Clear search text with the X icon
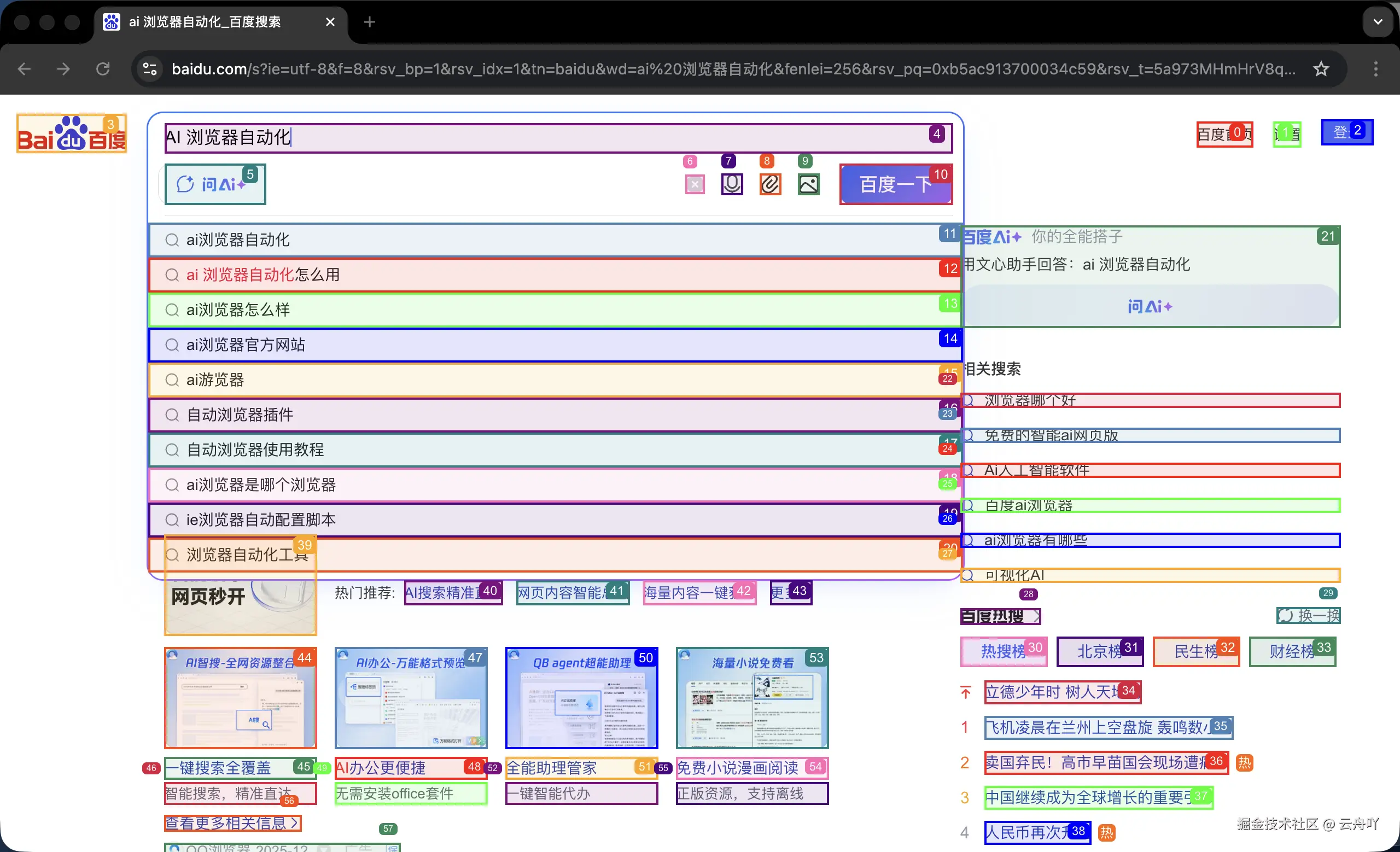 (x=695, y=184)
